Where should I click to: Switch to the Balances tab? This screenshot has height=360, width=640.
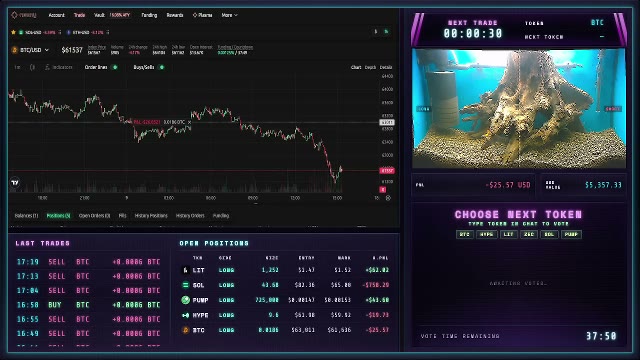26,216
